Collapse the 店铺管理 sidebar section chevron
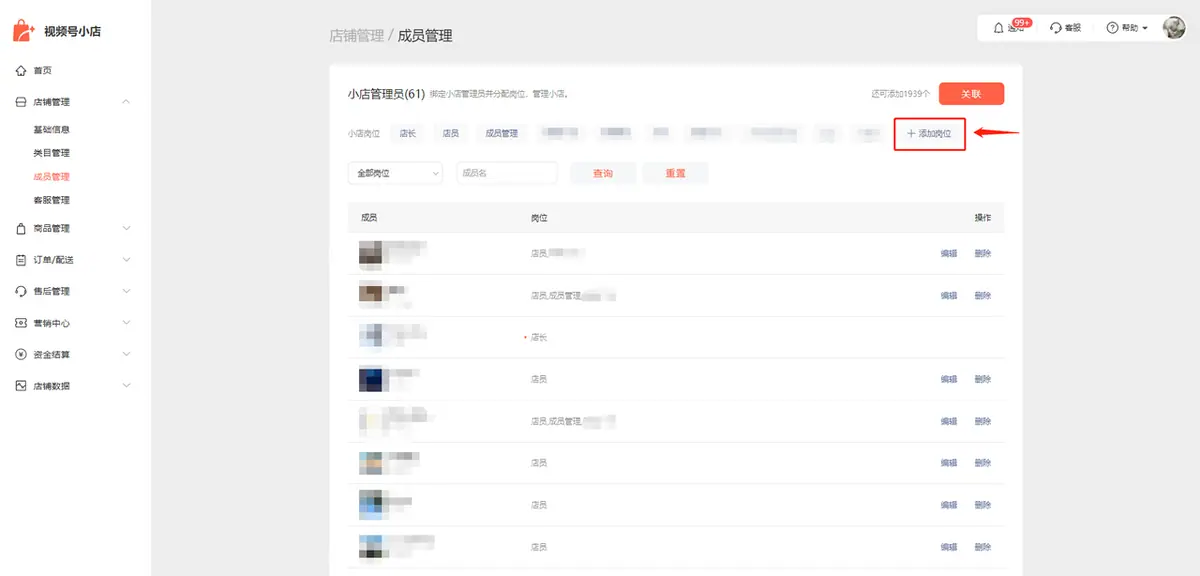Viewport: 1200px width, 576px height. pyautogui.click(x=126, y=102)
